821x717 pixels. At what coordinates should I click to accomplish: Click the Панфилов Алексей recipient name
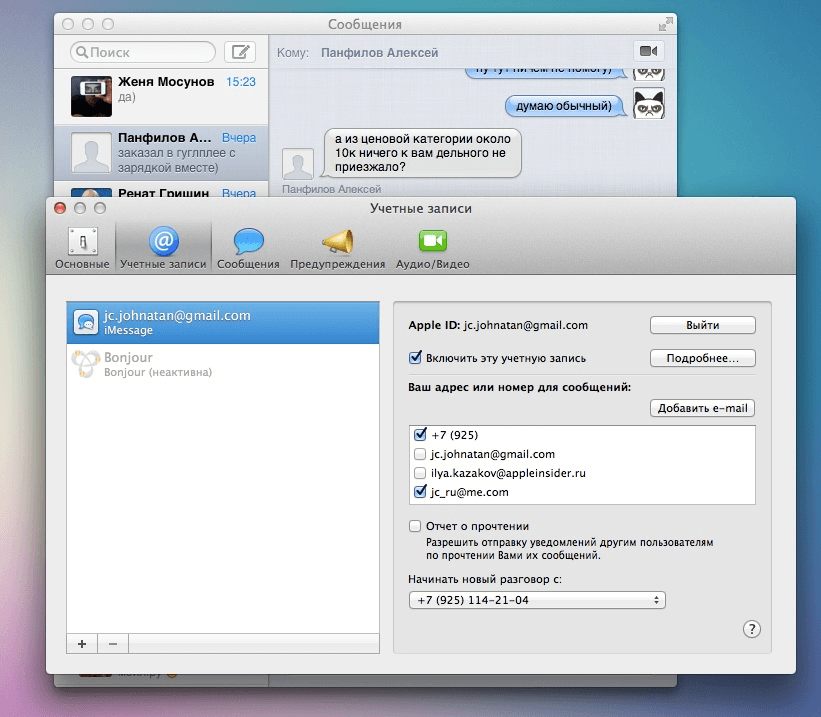tap(380, 52)
